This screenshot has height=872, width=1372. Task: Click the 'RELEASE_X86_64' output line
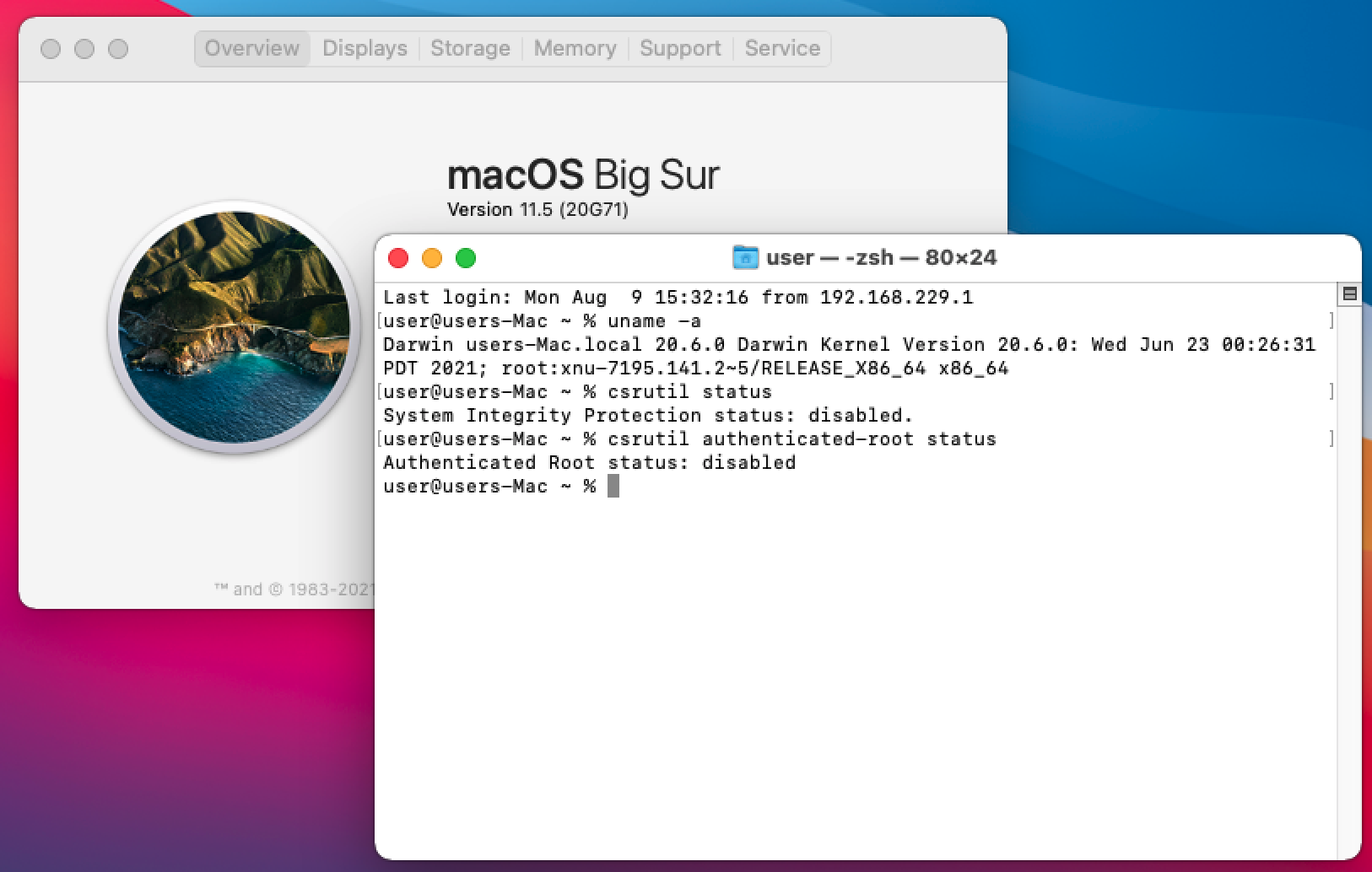pyautogui.click(x=695, y=368)
